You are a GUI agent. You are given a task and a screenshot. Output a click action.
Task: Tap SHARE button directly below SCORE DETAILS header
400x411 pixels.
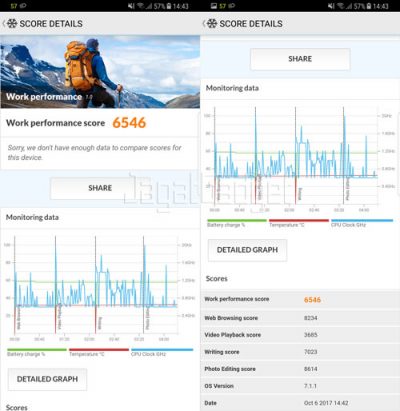[x=300, y=59]
